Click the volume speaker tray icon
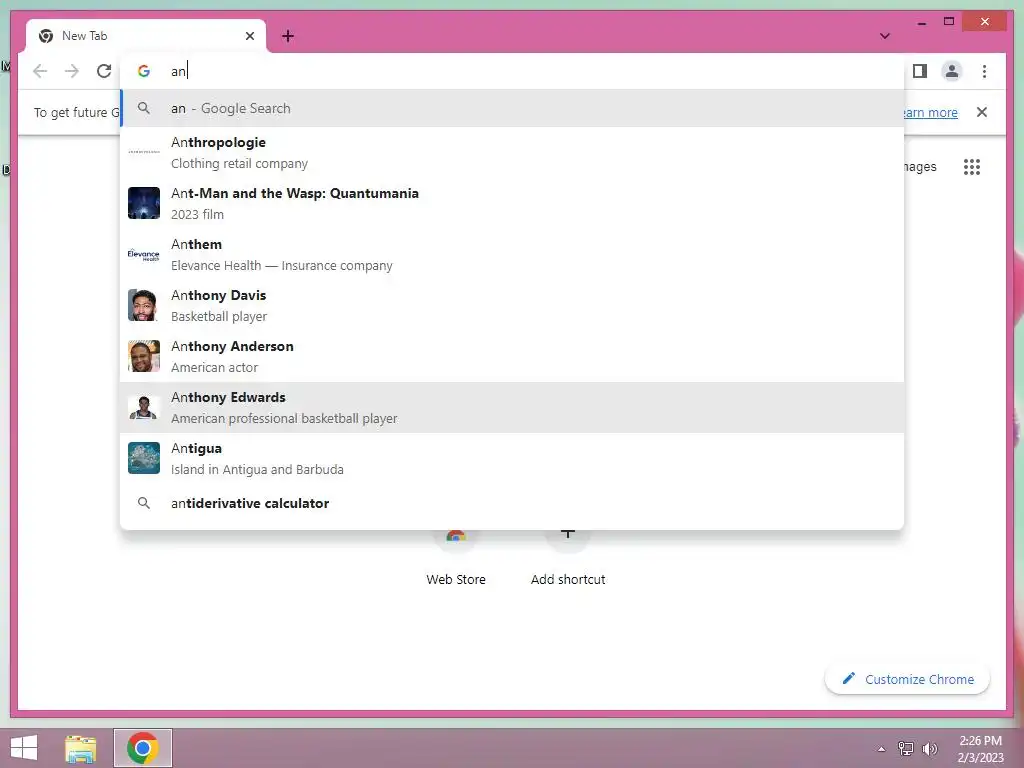 coord(929,749)
